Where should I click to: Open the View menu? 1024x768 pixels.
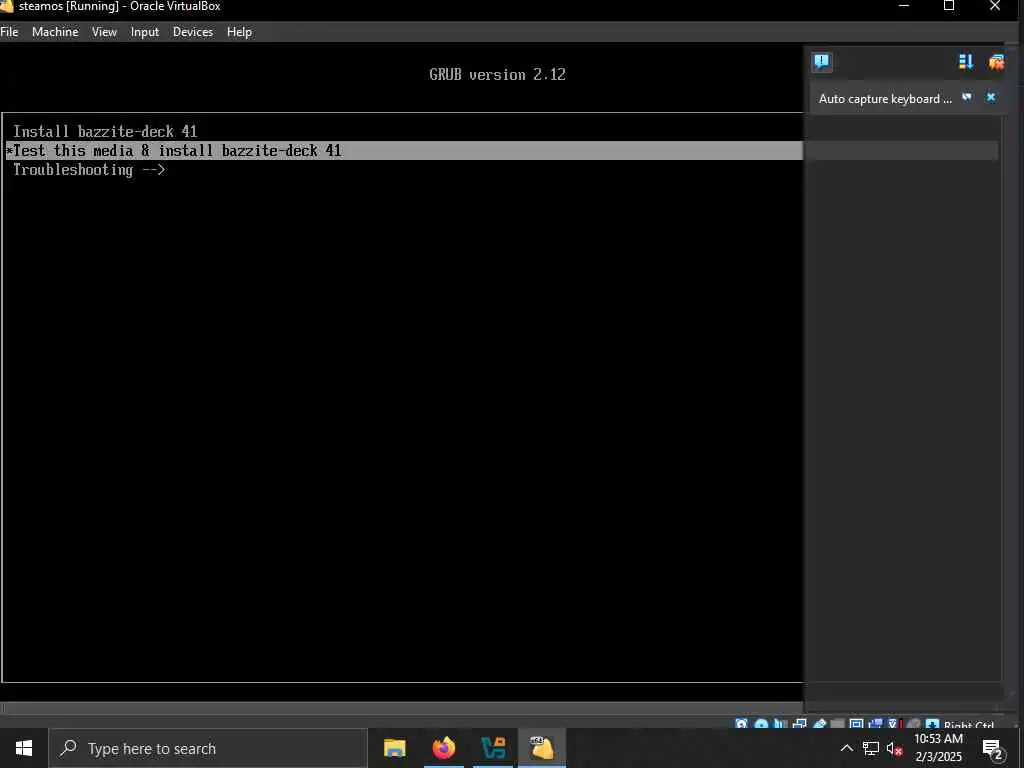click(x=104, y=31)
